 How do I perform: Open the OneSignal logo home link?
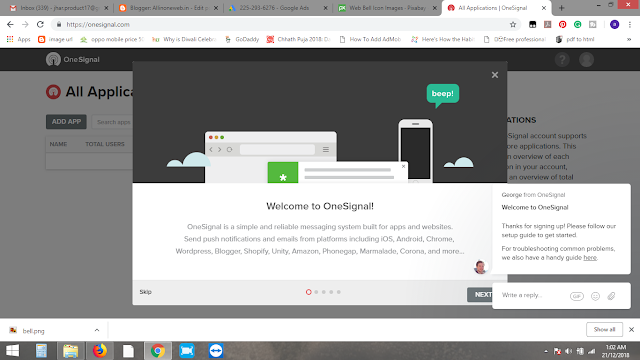pyautogui.click(x=73, y=60)
